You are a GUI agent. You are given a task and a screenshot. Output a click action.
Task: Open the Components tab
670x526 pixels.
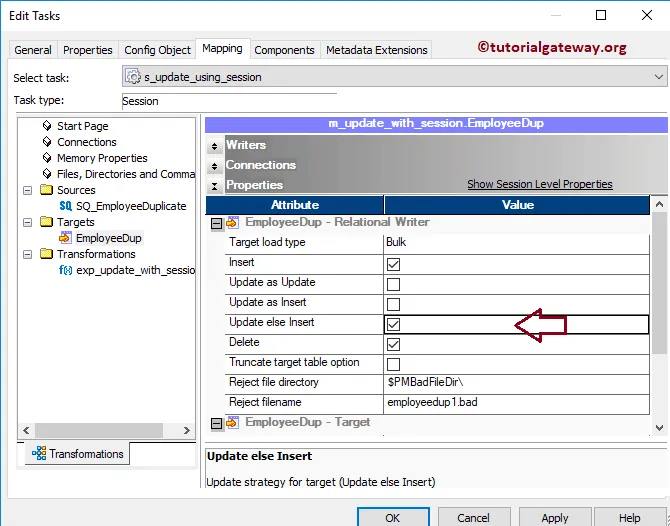pos(284,50)
